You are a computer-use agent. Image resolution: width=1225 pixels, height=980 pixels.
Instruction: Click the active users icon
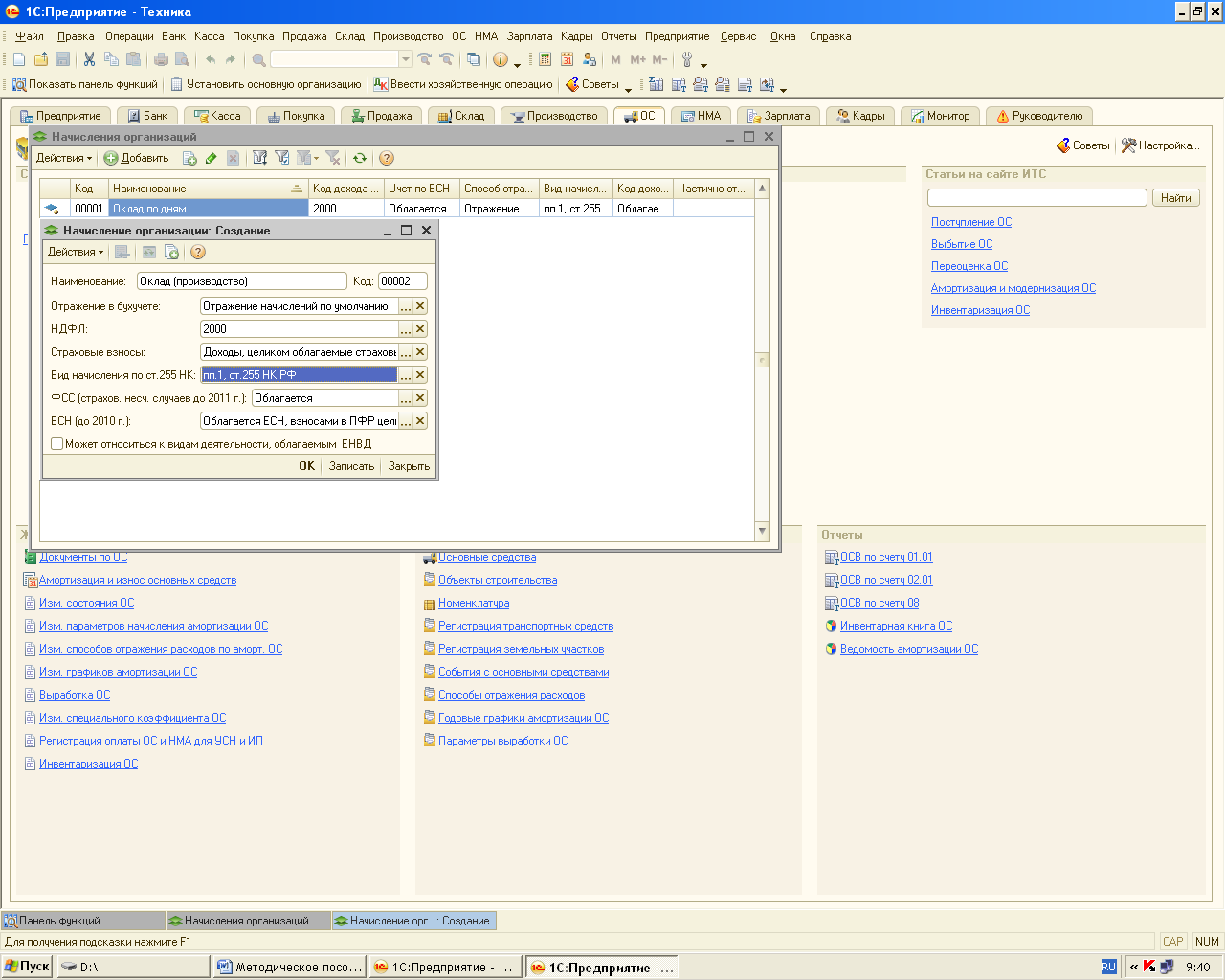point(589,59)
